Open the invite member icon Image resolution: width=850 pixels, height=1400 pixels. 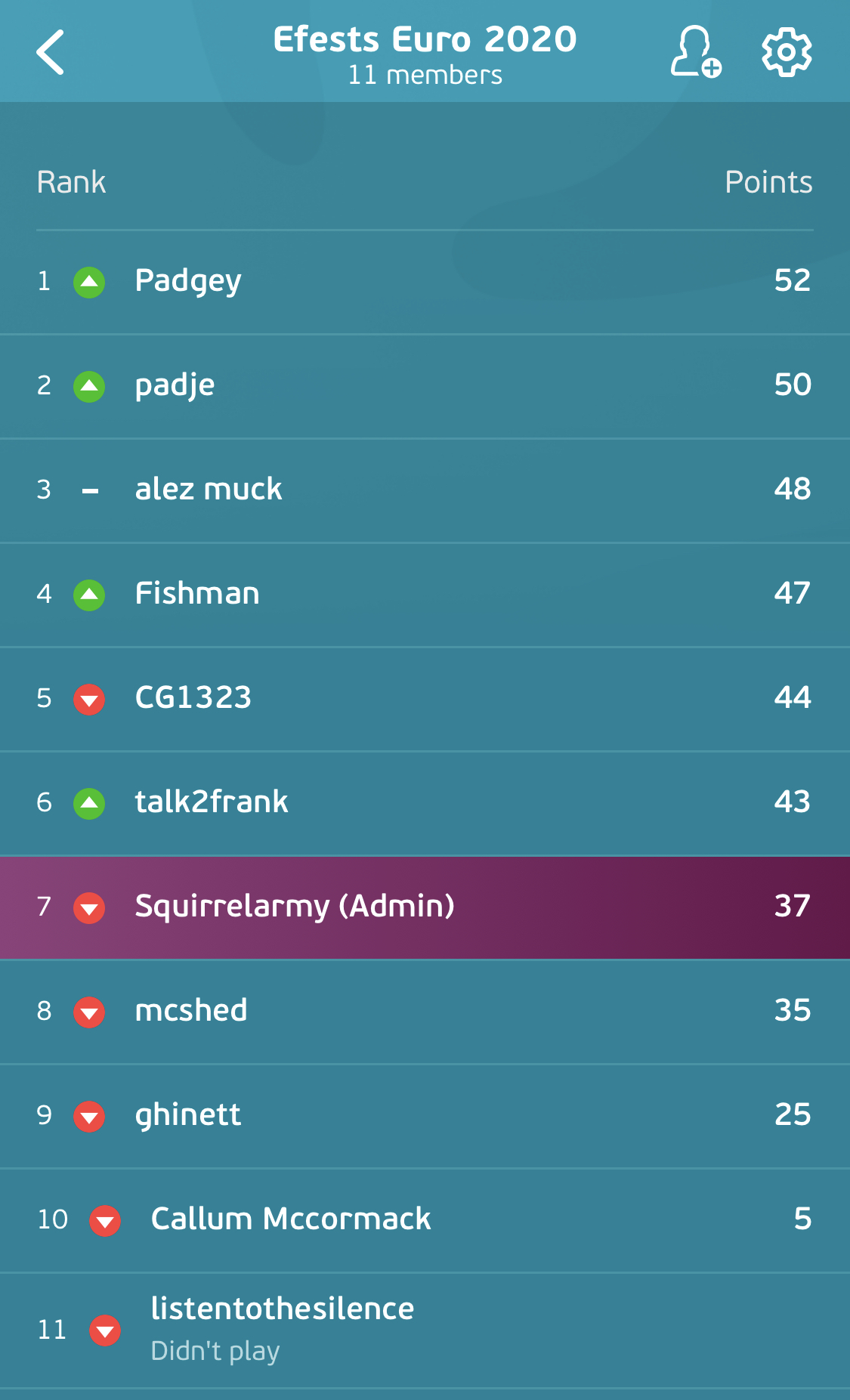[696, 51]
